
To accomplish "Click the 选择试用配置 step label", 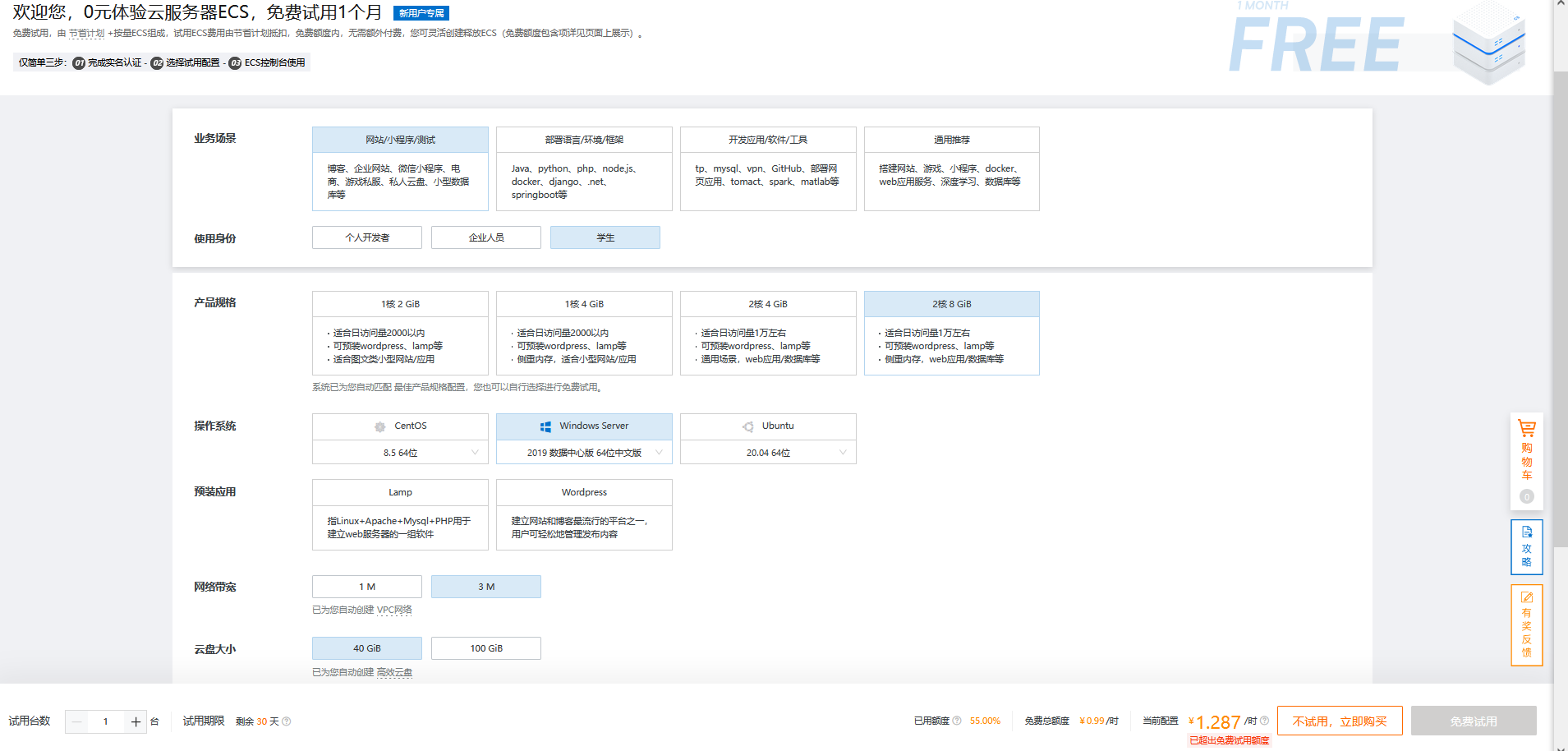I will [193, 63].
